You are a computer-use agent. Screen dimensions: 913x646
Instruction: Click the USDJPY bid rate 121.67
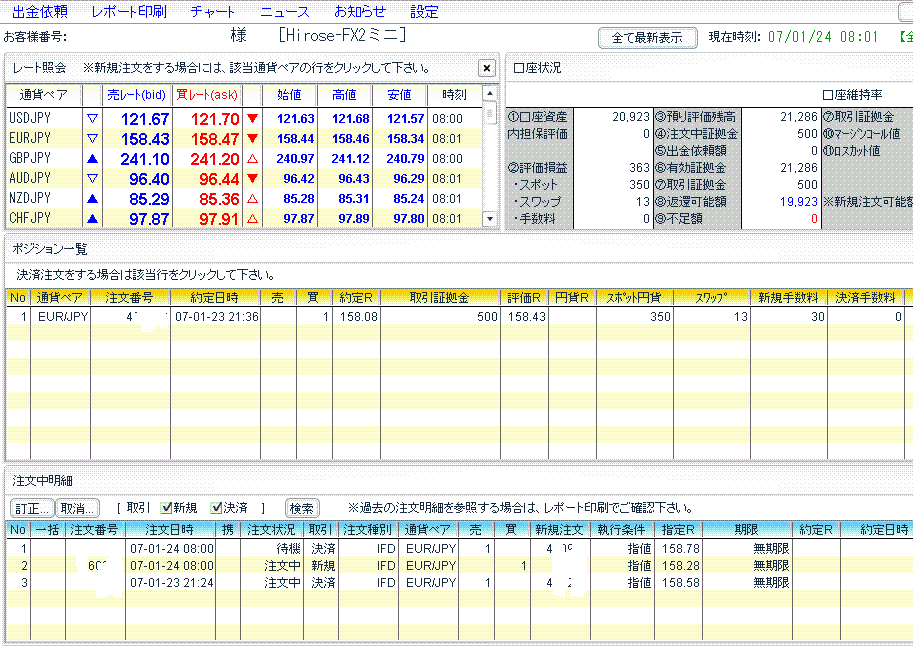pos(145,119)
